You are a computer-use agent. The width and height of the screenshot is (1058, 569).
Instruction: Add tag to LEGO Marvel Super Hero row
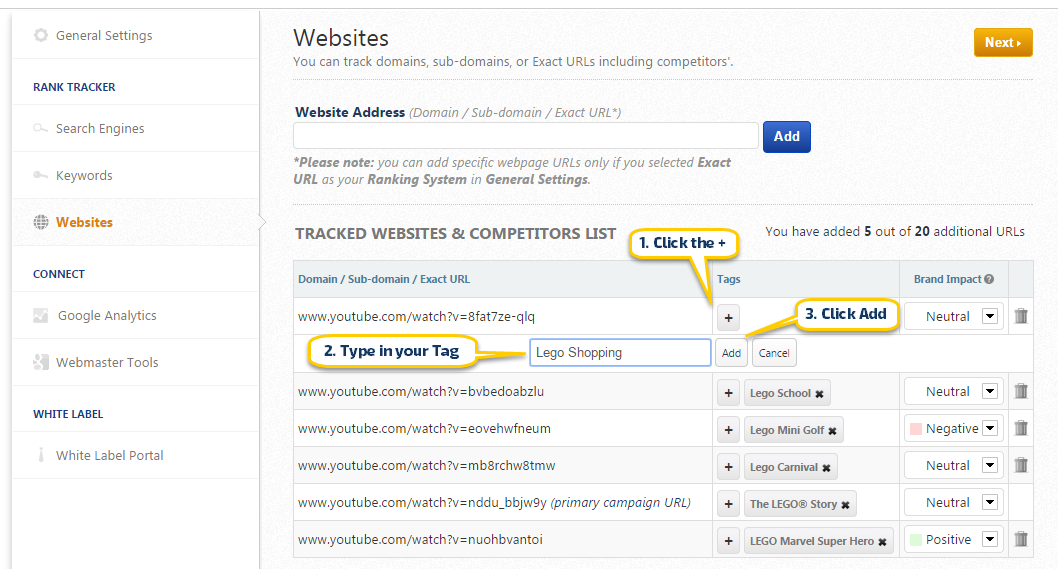coord(728,540)
